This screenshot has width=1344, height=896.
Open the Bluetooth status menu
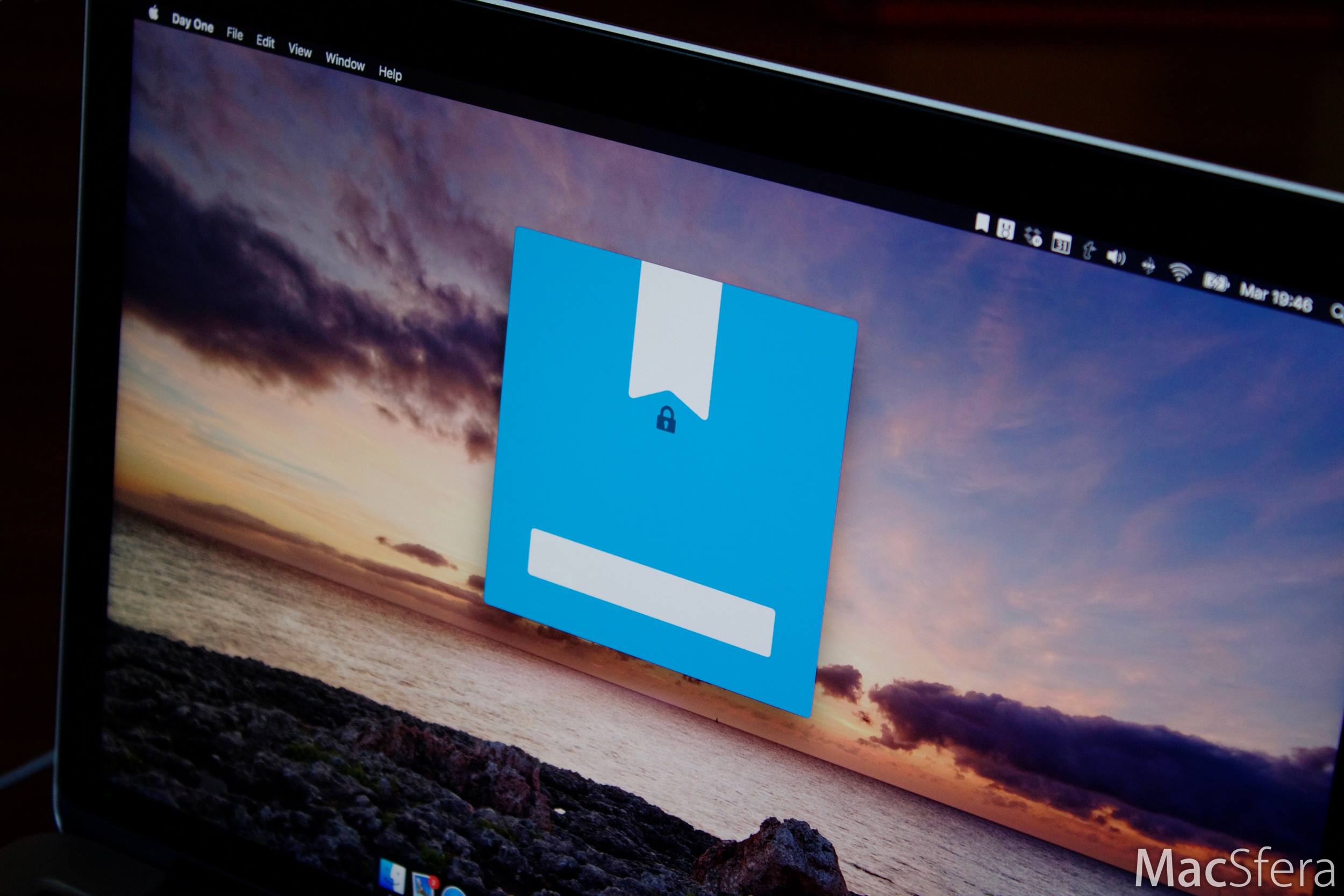click(1147, 265)
